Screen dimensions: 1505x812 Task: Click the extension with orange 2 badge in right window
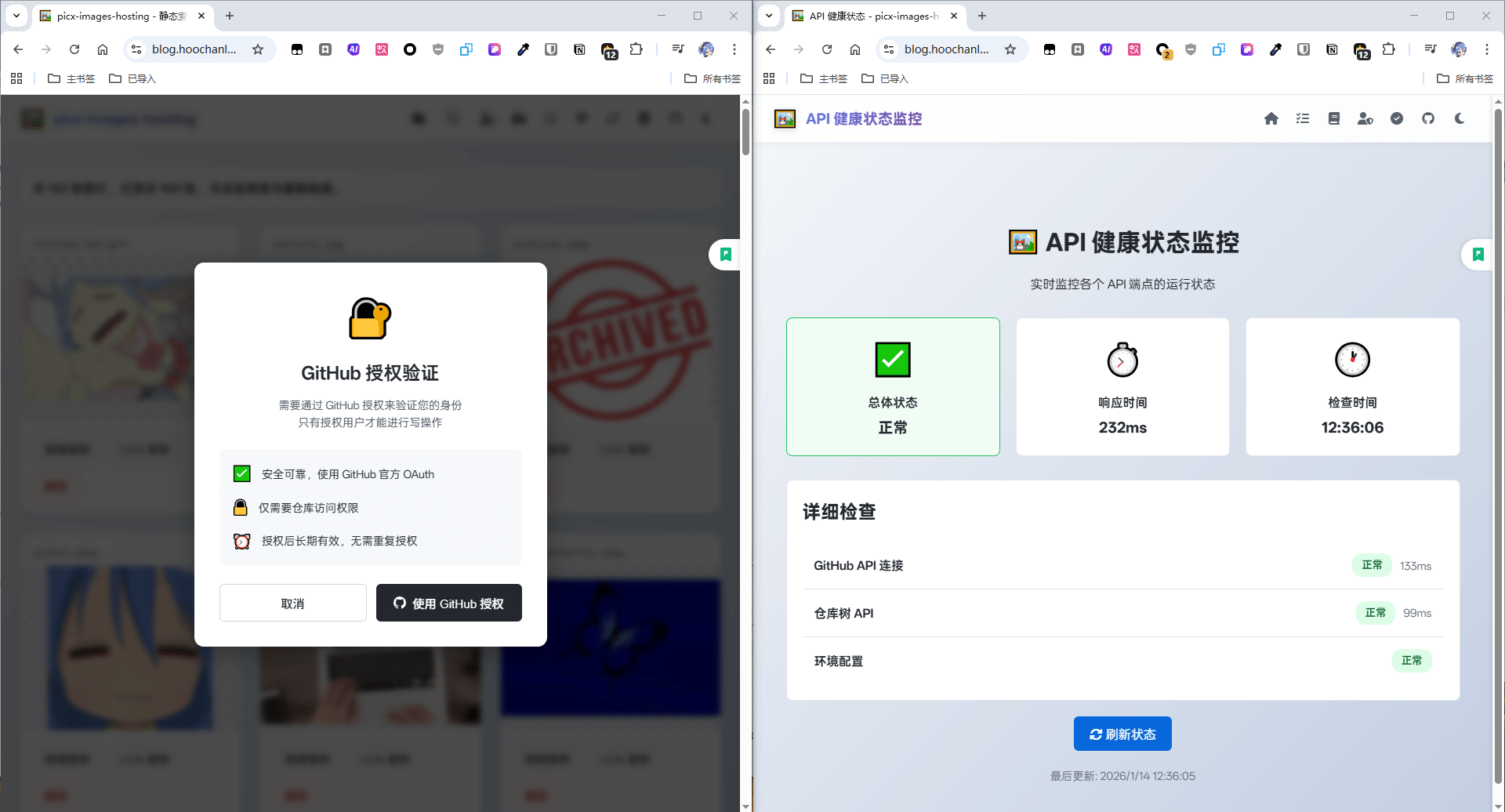(1163, 50)
